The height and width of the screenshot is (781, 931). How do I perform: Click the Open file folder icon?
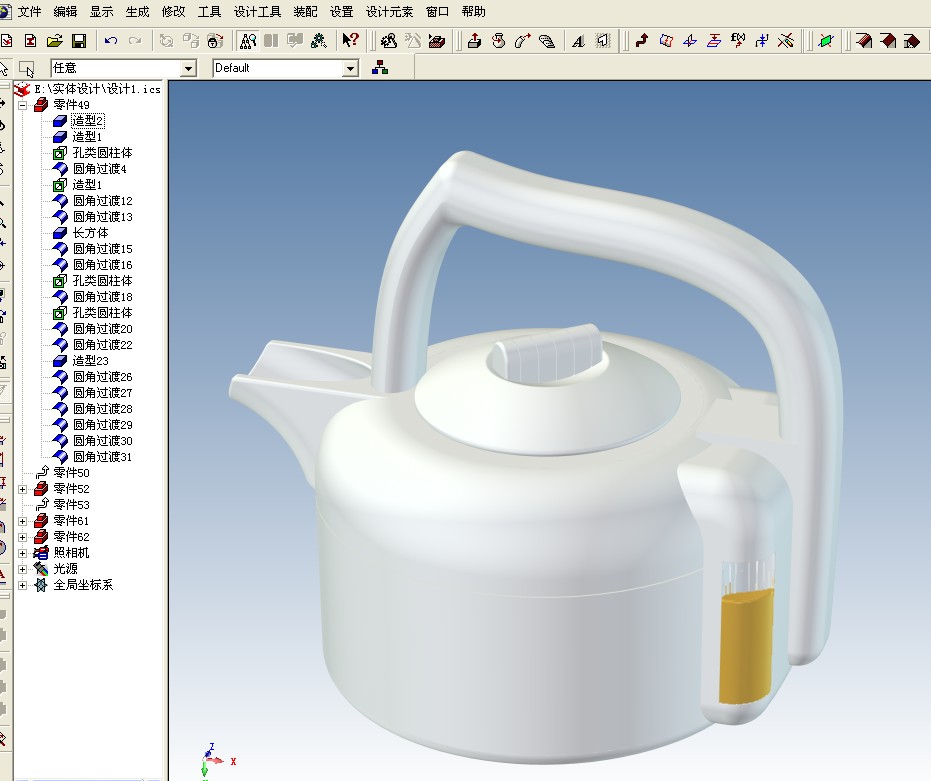[55, 41]
